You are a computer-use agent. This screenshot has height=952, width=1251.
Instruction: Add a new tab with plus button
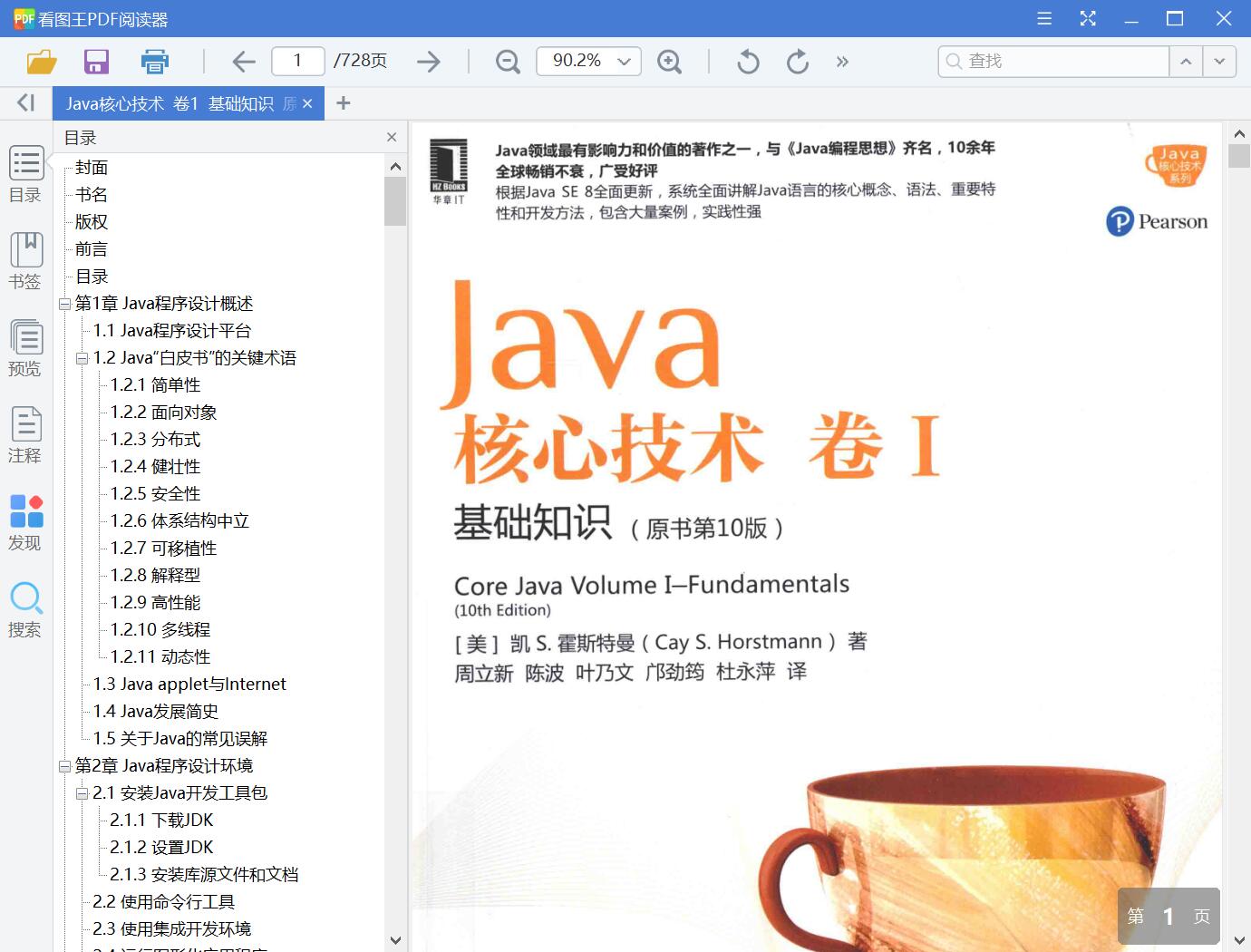(343, 103)
